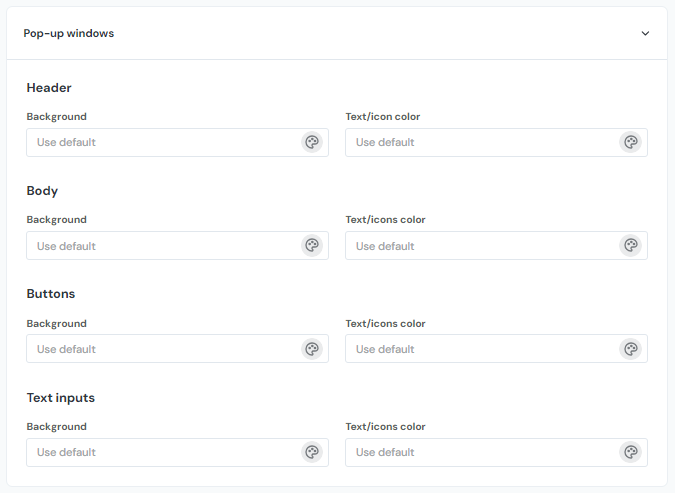Collapse the Pop-up windows section chevron
Screen dimensions: 675x493
(x=646, y=33)
